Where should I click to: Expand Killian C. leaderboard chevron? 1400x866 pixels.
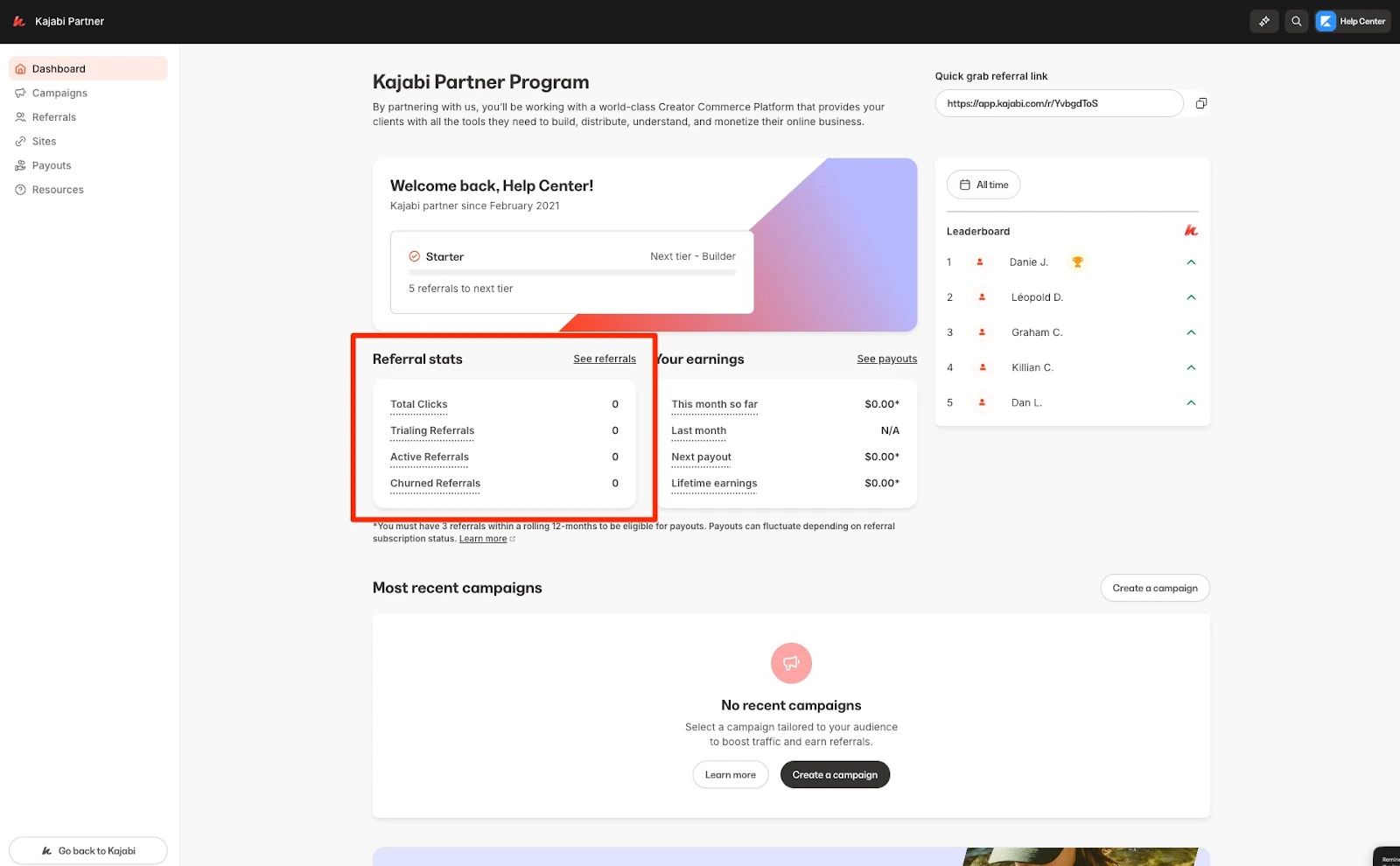click(1191, 367)
